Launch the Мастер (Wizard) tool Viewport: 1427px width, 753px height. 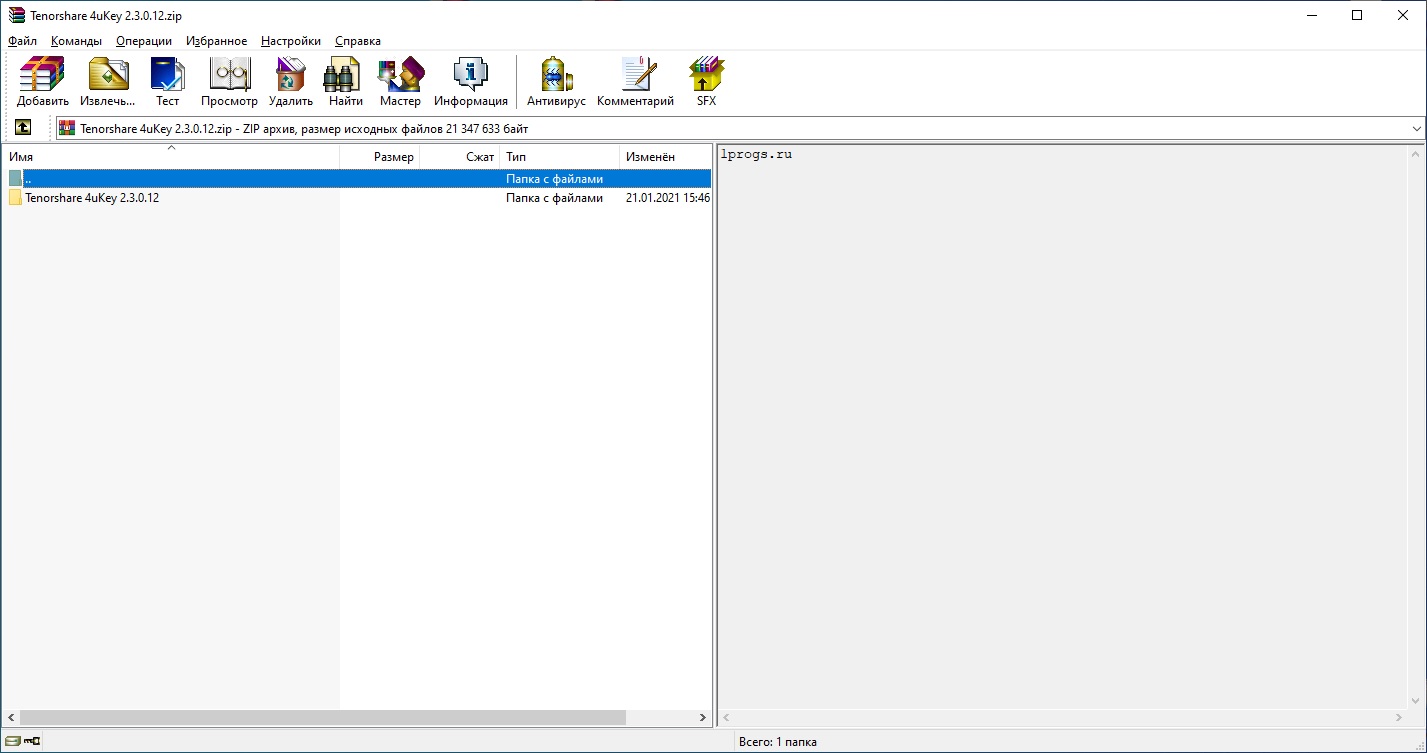click(400, 82)
